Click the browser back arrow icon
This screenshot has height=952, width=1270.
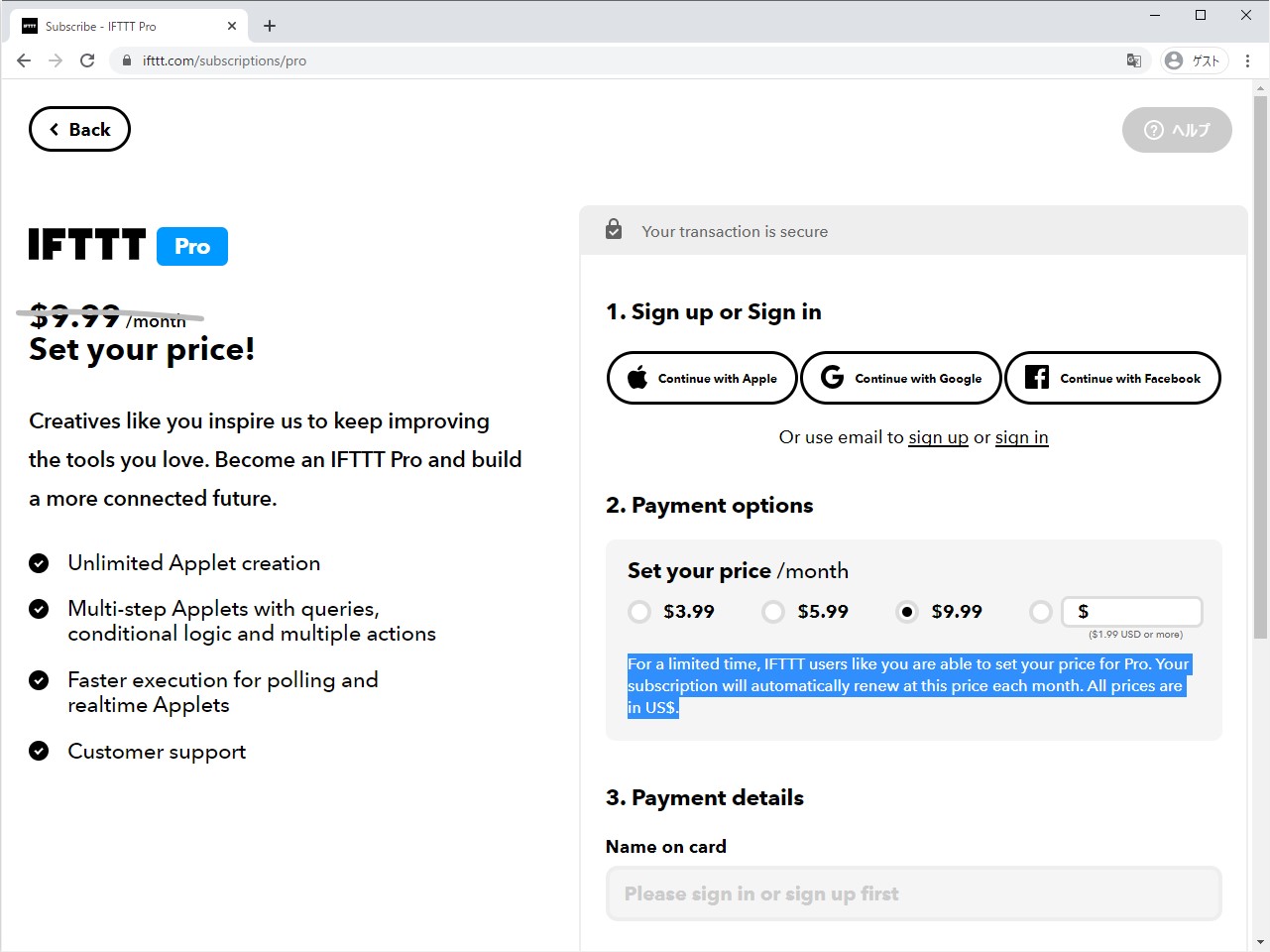click(24, 60)
